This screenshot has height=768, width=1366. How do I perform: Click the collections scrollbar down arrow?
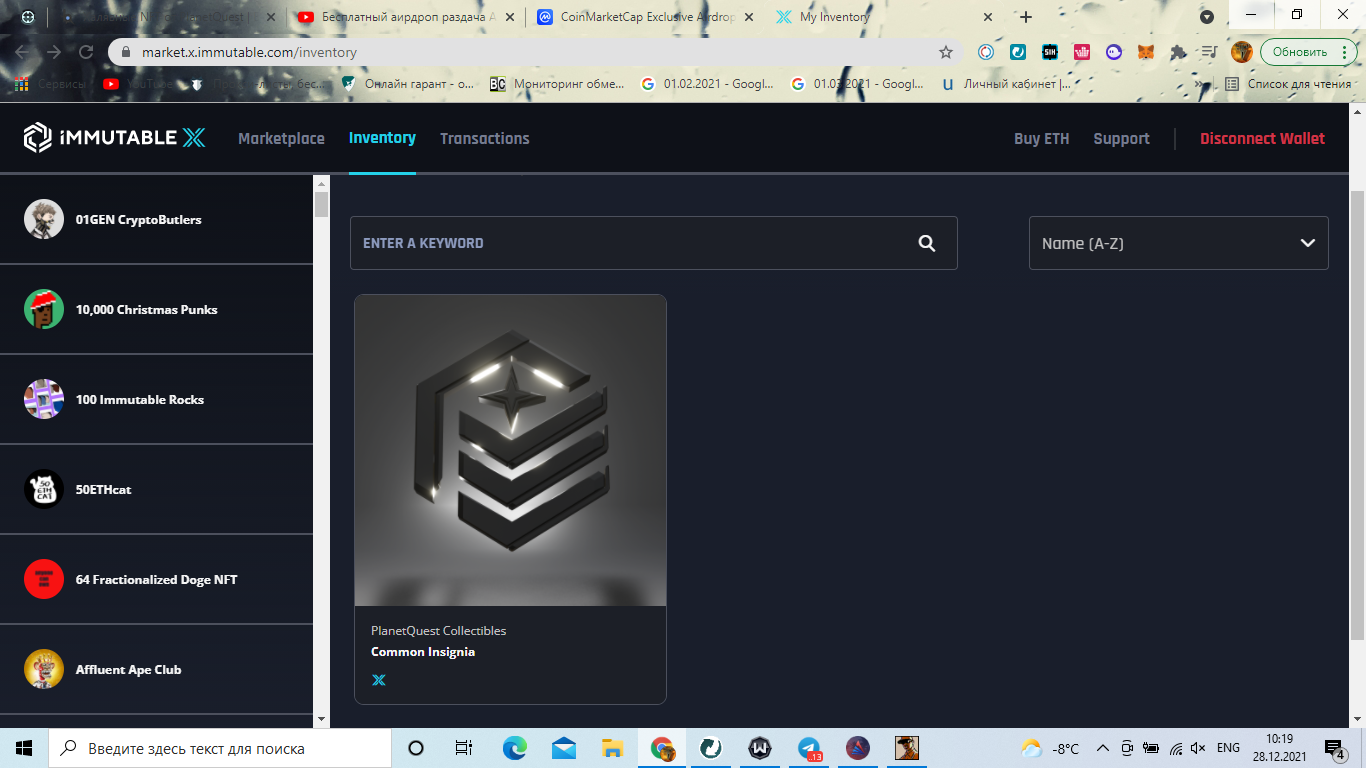pyautogui.click(x=321, y=719)
